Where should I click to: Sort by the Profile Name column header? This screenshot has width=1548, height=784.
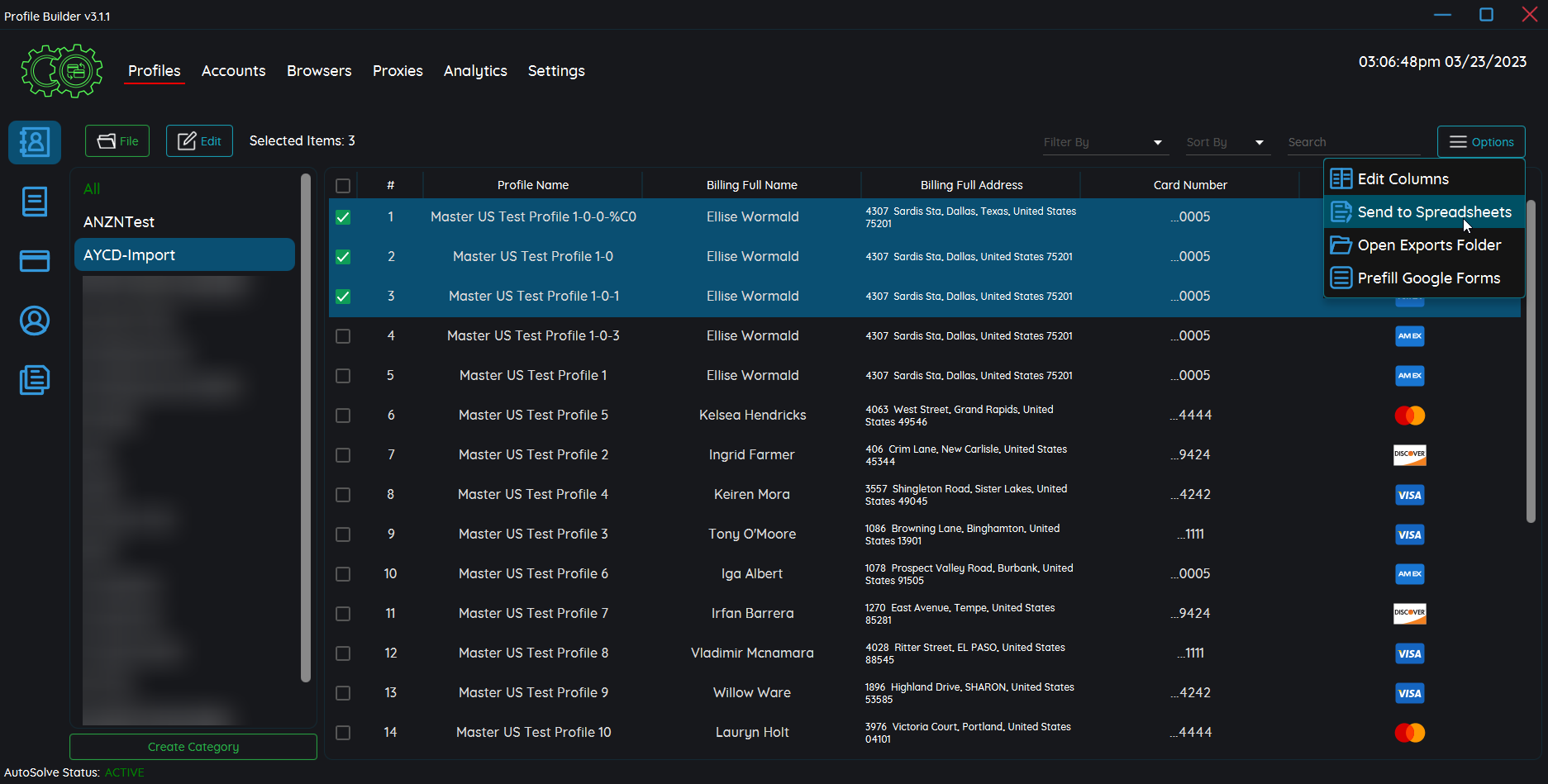[x=533, y=185]
